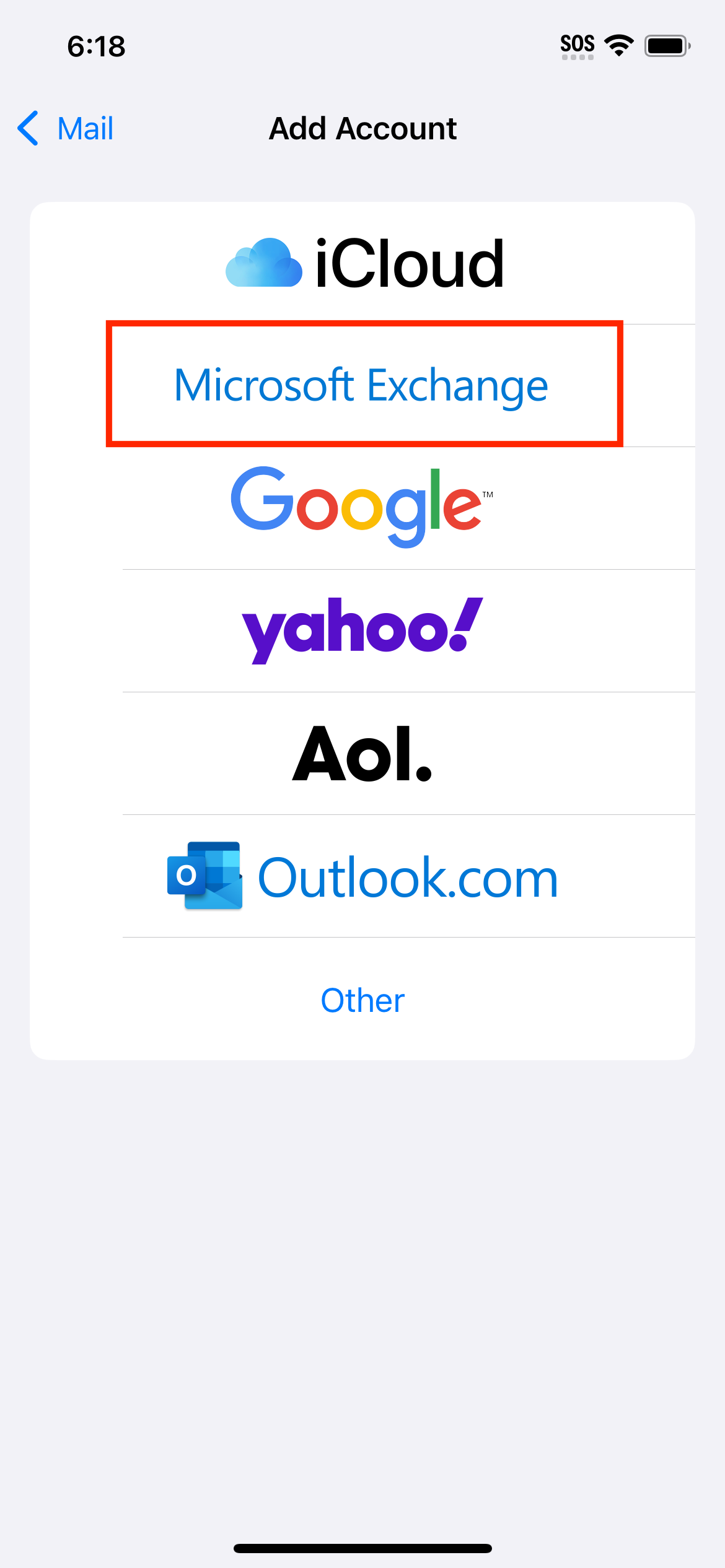
Task: Tap the Outlook envelope icon
Action: pos(204,875)
